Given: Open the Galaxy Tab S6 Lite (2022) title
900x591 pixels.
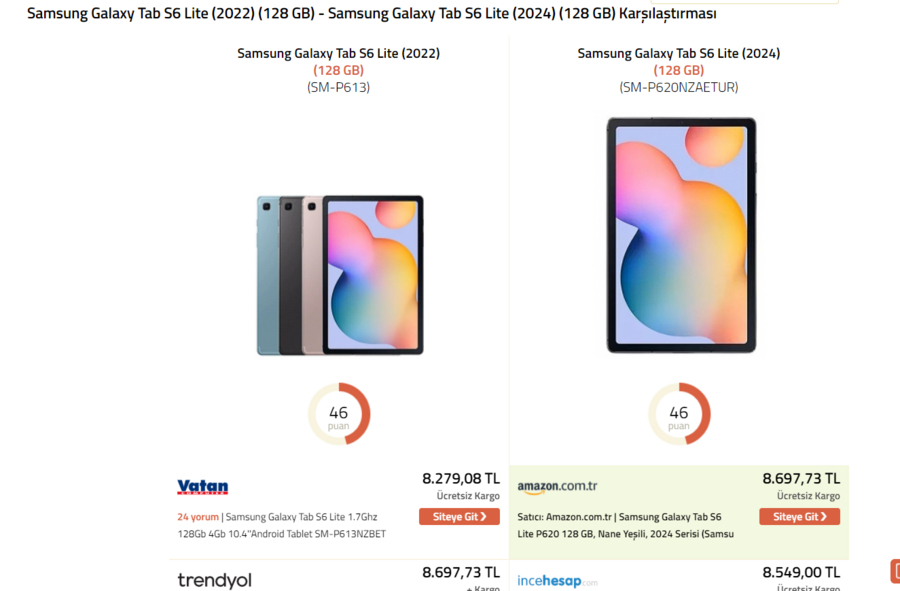Looking at the screenshot, I should [338, 54].
